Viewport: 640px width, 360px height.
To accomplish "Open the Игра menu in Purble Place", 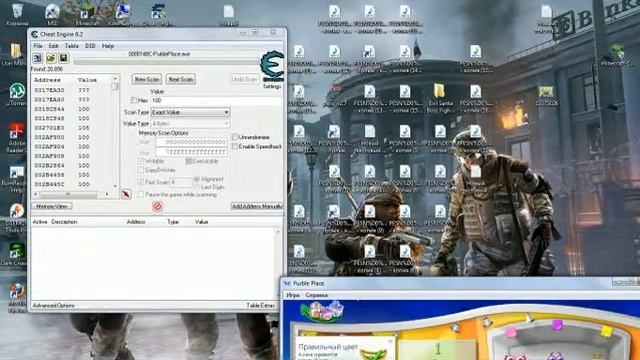I will pos(293,295).
